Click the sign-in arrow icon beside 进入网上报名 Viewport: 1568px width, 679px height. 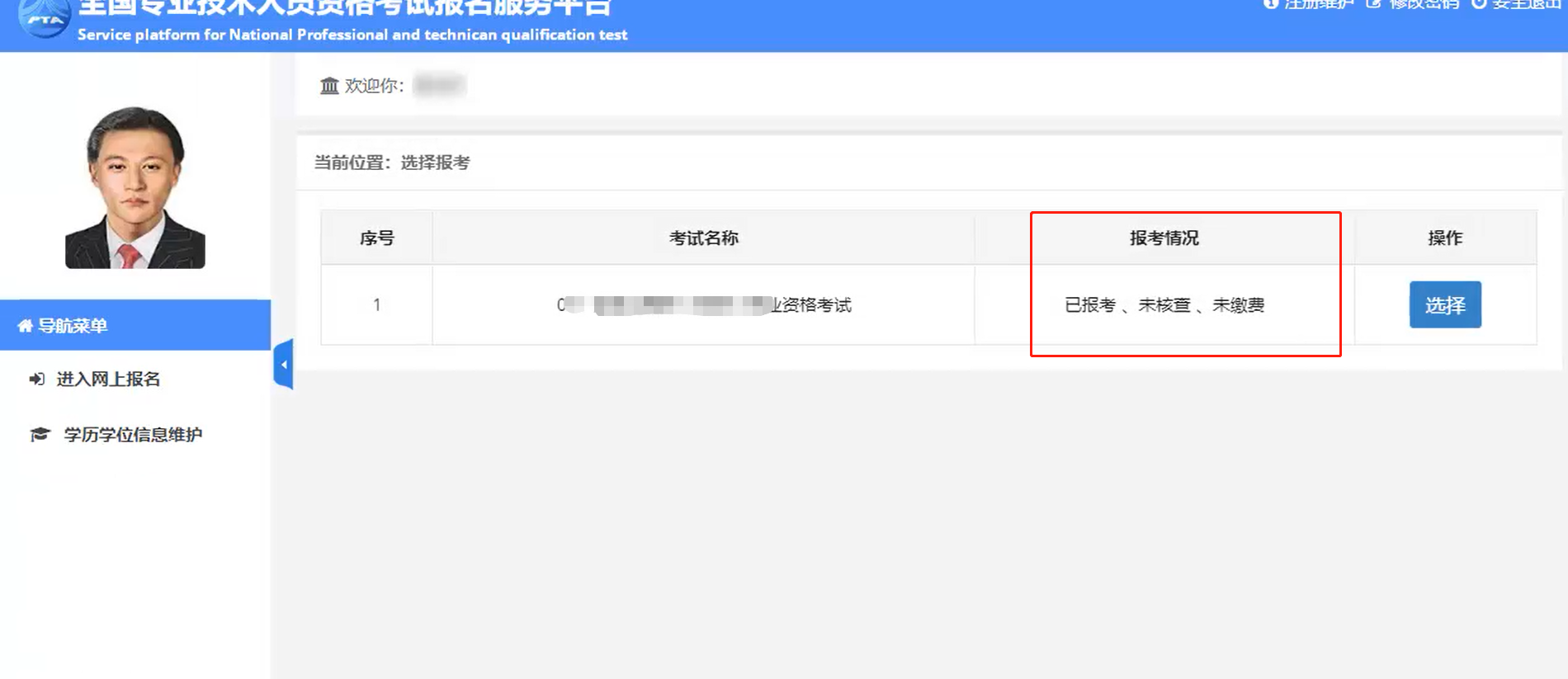[x=37, y=380]
